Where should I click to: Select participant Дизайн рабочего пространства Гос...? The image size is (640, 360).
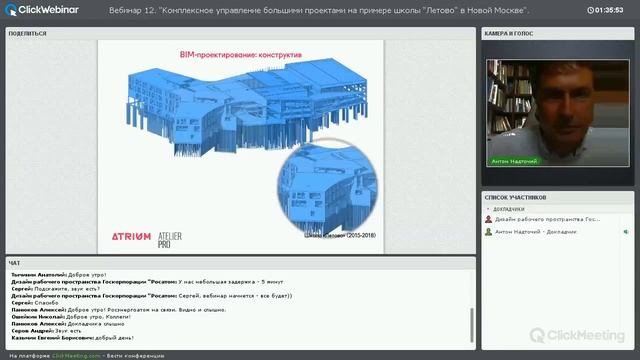coord(548,219)
